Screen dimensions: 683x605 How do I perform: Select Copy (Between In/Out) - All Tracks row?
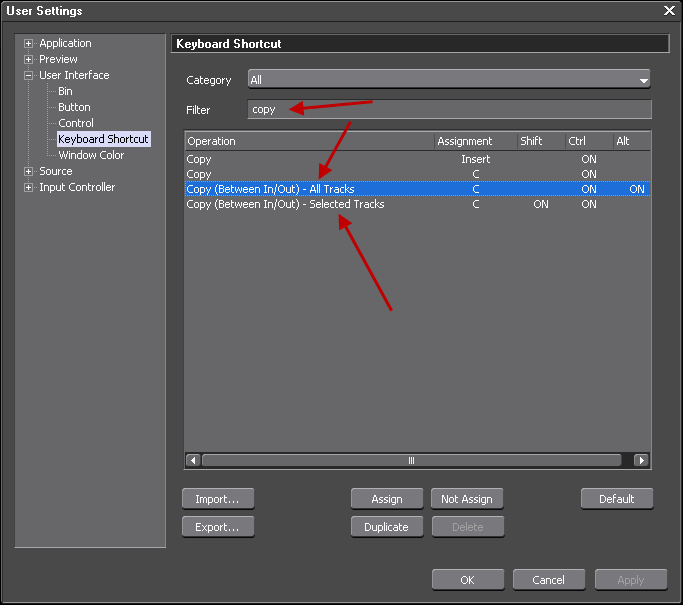pyautogui.click(x=417, y=189)
